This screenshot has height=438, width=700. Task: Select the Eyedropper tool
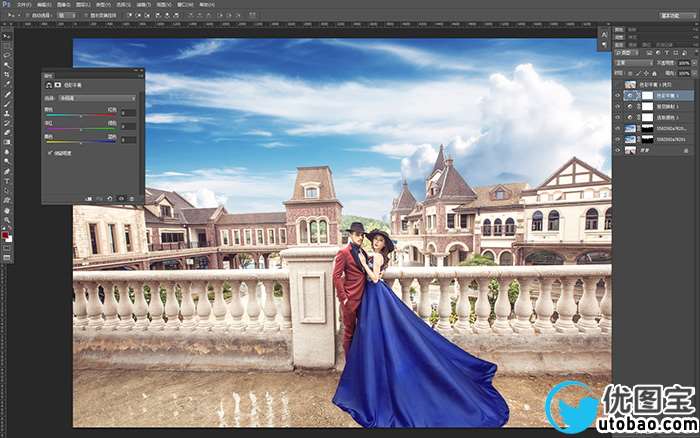click(x=7, y=84)
